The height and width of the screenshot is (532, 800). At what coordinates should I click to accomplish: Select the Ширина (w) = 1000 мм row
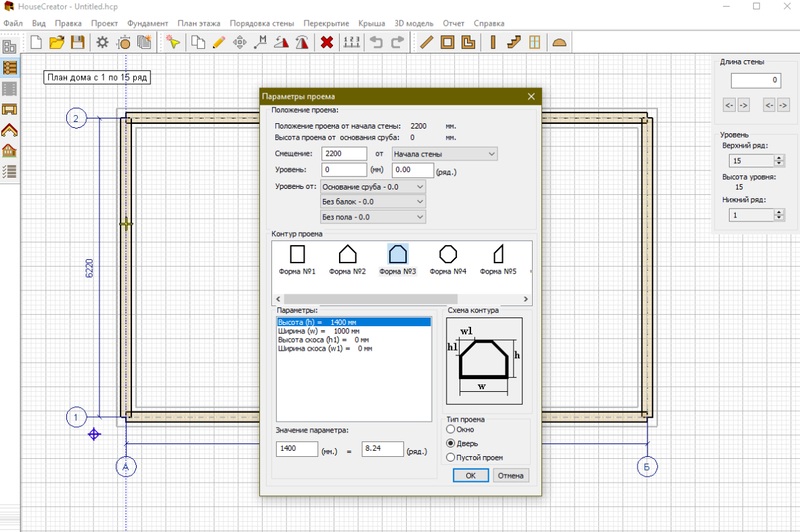point(354,331)
